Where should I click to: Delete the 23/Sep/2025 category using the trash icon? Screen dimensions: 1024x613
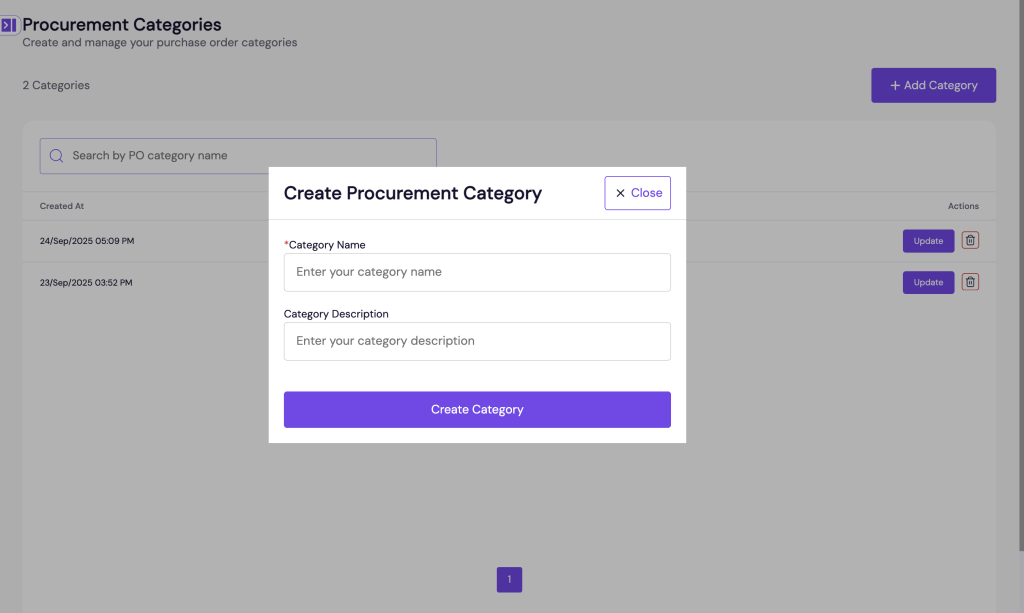pos(970,282)
